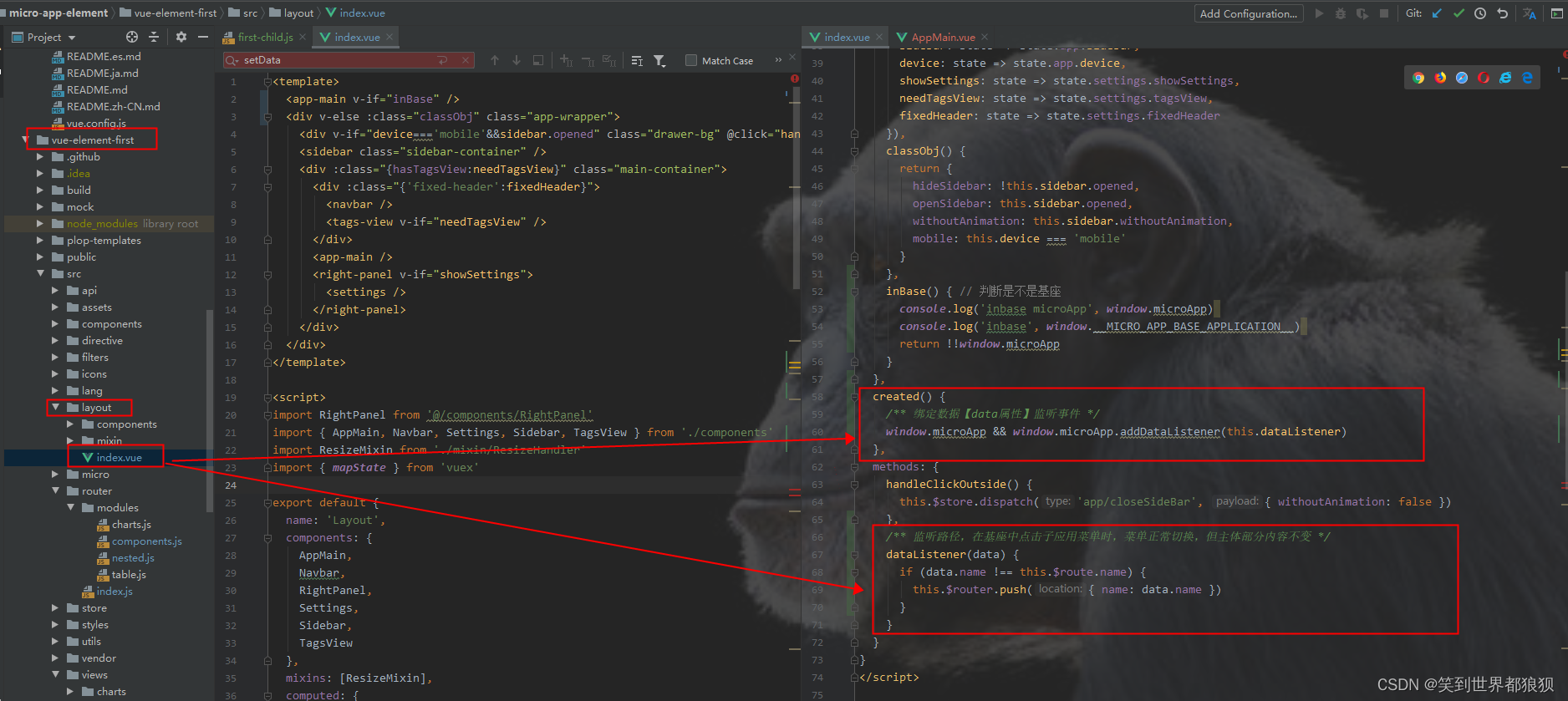Jump to previous search occurrence arrow
This screenshot has height=701, width=1568.
pyautogui.click(x=495, y=60)
